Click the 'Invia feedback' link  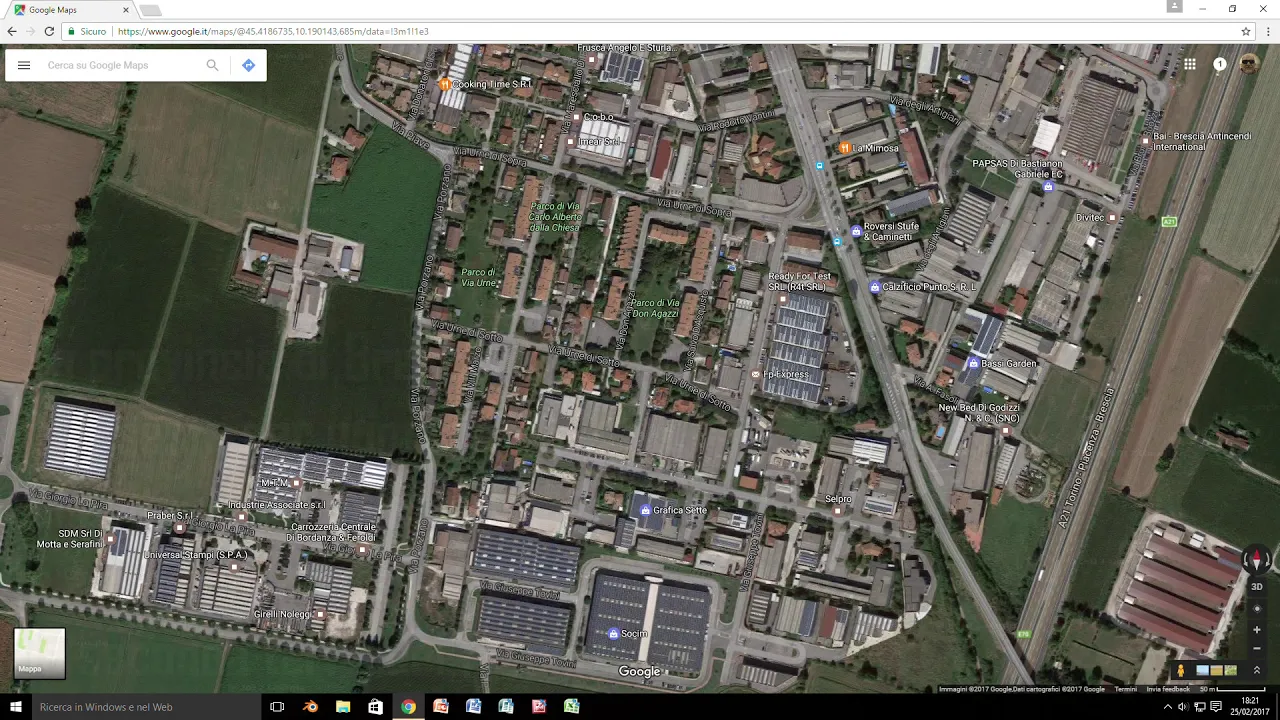point(1168,689)
